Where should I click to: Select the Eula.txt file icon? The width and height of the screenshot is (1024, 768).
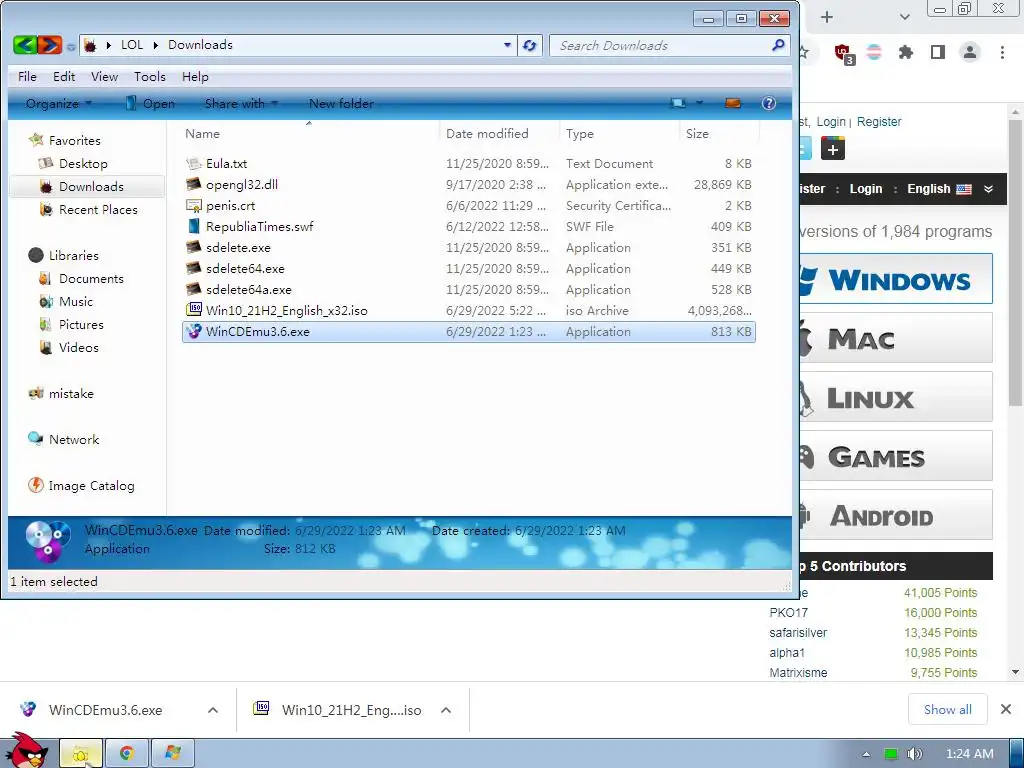[193, 163]
